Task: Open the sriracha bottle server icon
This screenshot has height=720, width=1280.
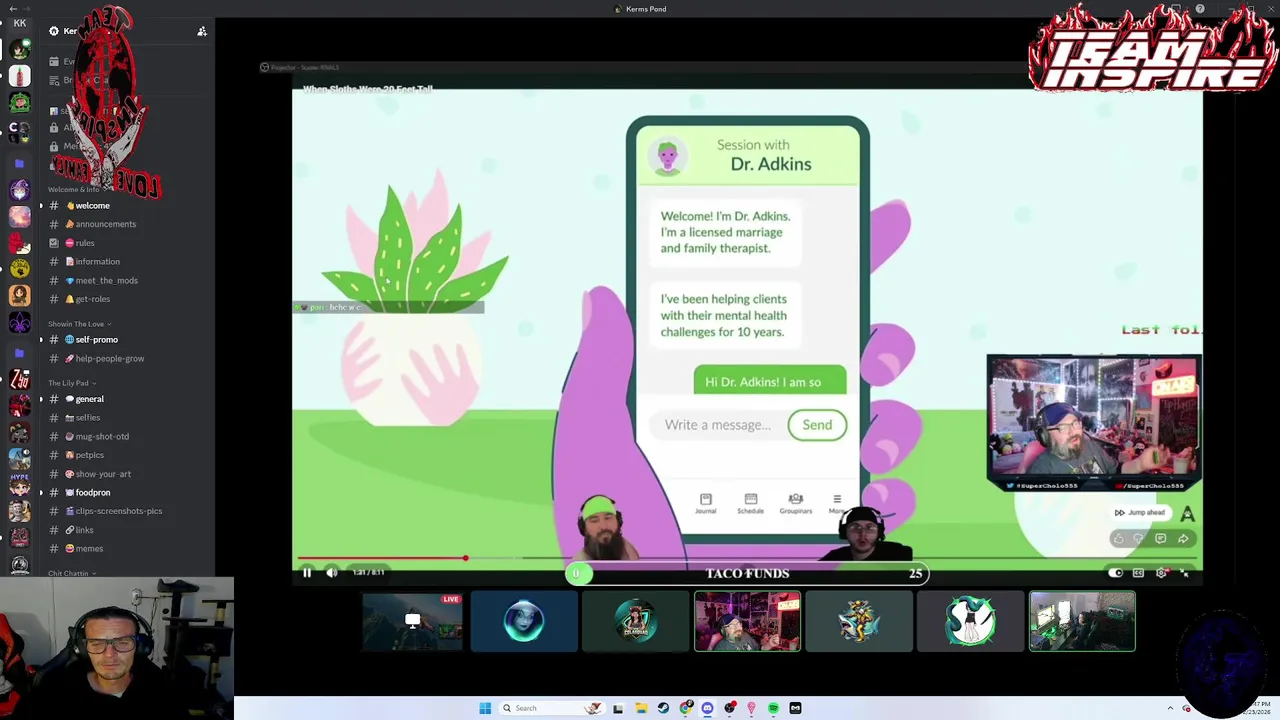Action: point(19,76)
